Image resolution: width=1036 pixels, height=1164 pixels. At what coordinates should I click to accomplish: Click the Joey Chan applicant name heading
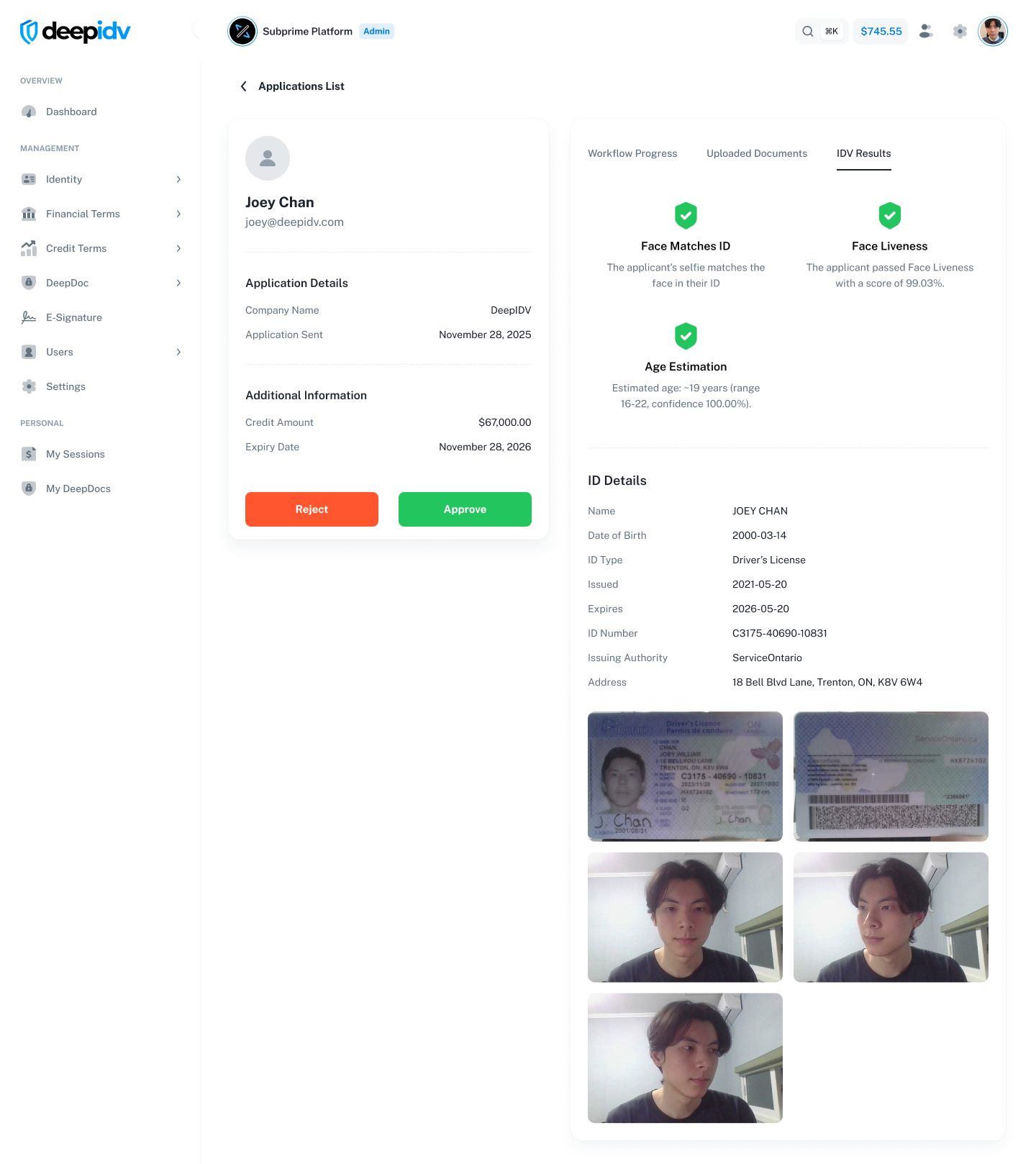[280, 202]
